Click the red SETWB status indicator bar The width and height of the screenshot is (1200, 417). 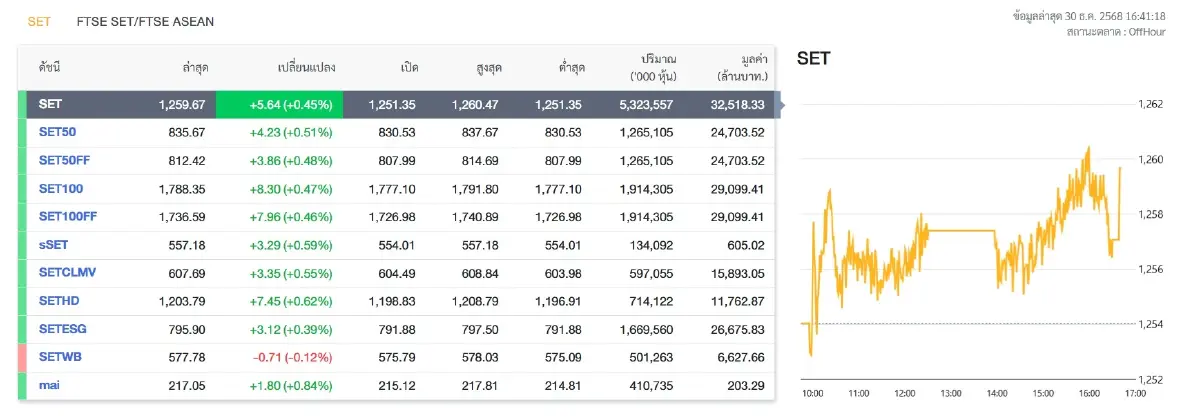coord(22,356)
